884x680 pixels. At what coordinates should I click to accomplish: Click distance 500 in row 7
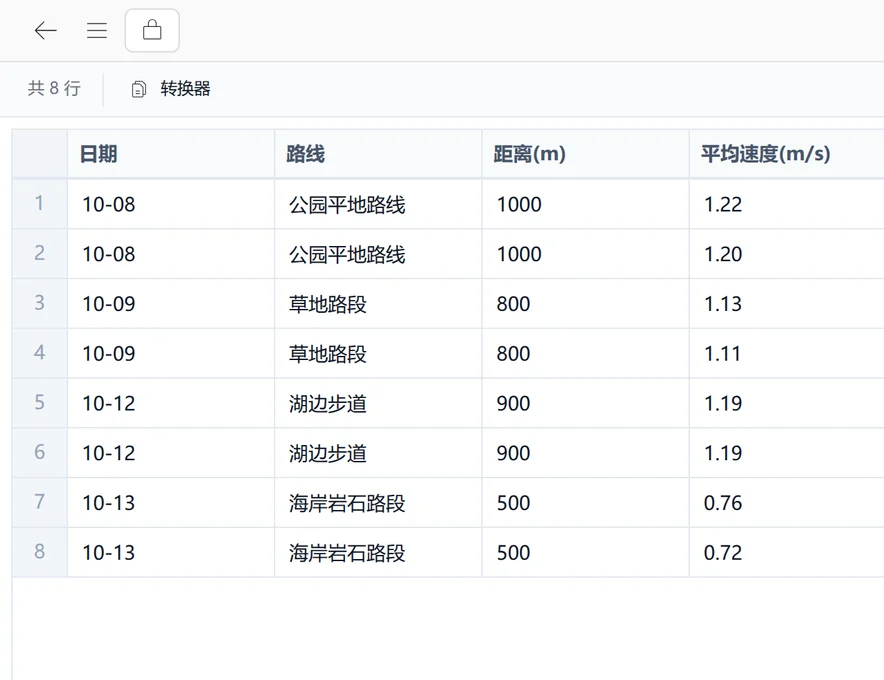pos(514,502)
